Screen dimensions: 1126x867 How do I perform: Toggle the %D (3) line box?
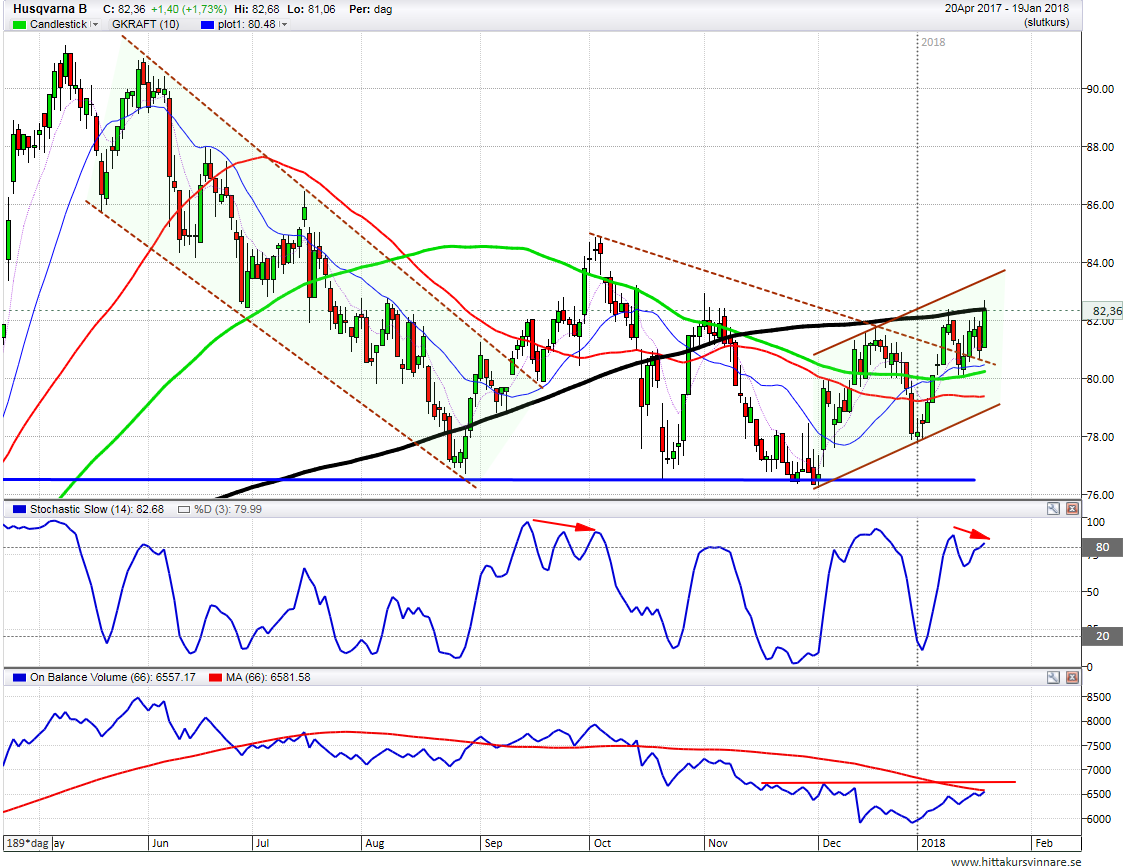(184, 509)
